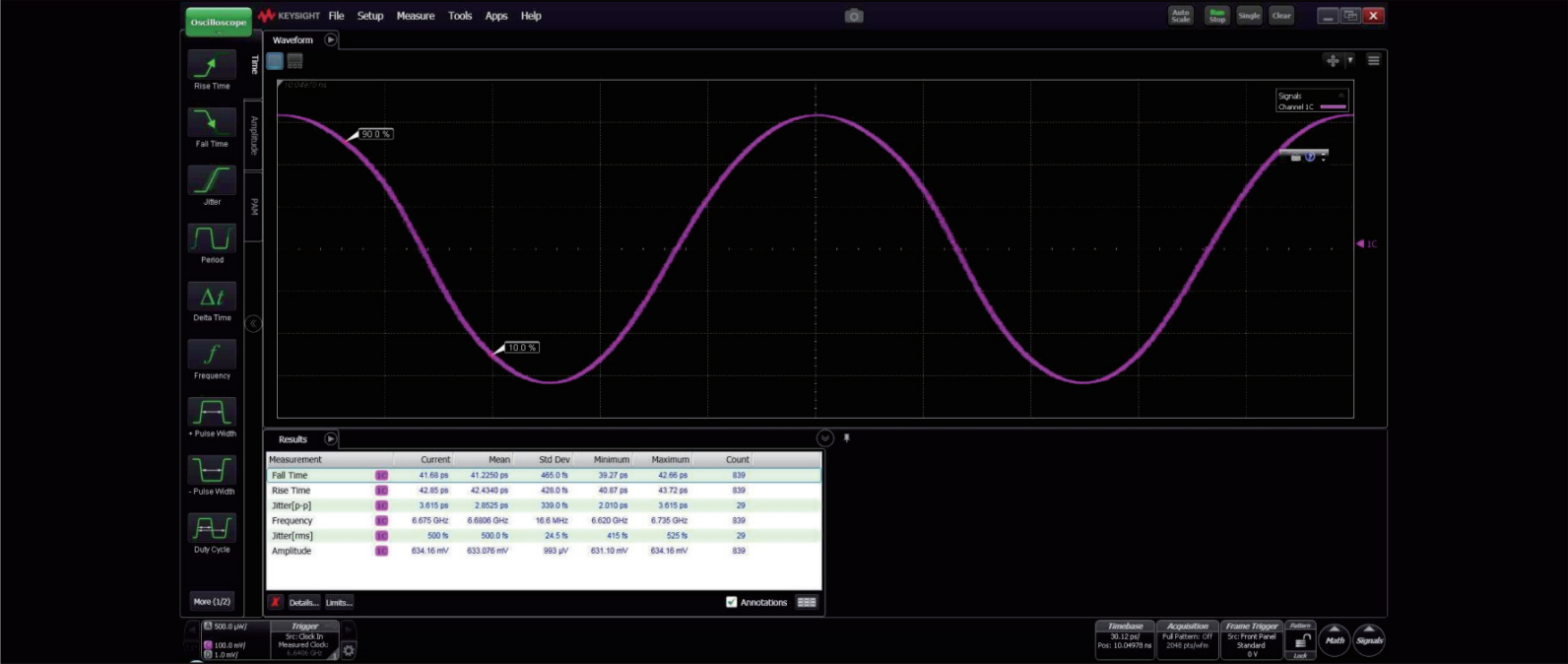Expand the Waveform tab play arrow
Viewport: 1568px width, 664px height.
330,40
